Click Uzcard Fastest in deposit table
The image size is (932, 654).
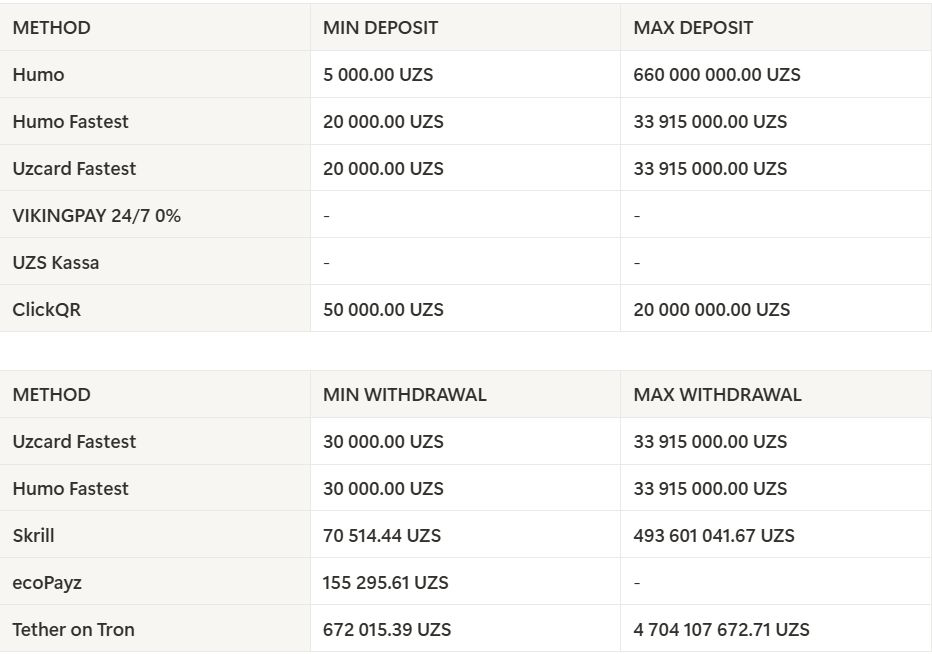(74, 169)
